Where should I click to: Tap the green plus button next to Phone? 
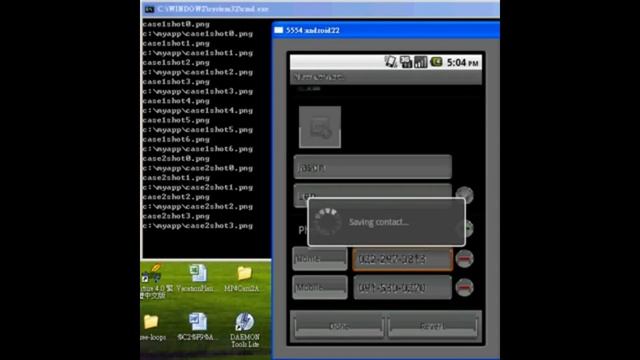(x=469, y=228)
